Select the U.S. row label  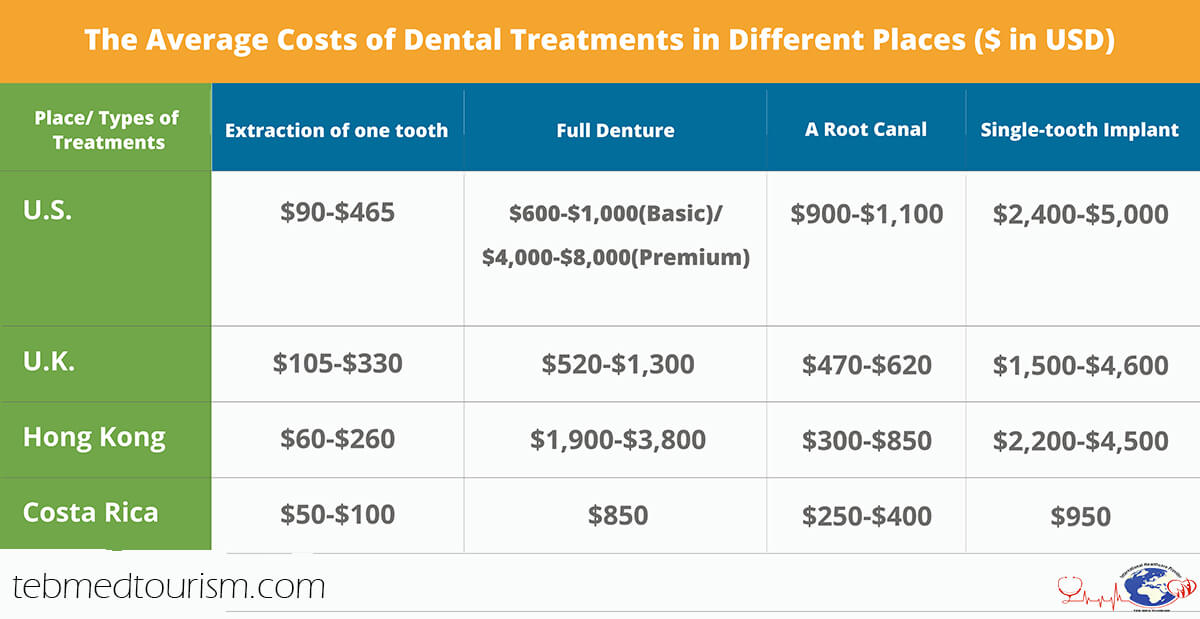[48, 212]
